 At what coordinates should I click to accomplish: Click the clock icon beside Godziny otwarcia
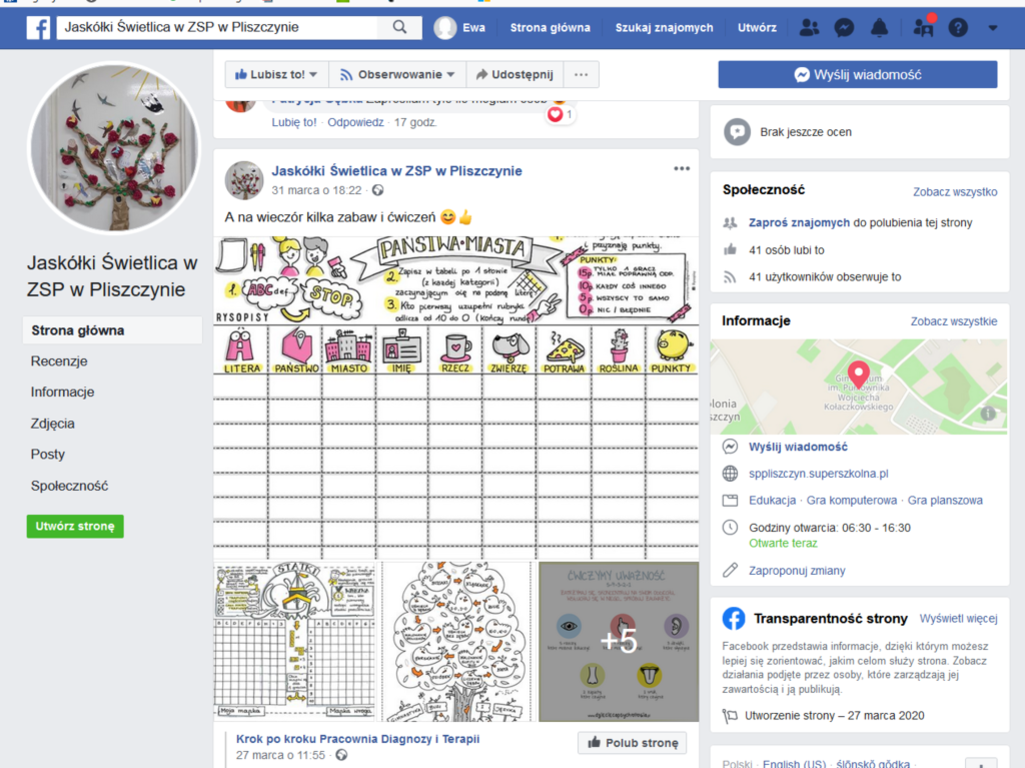tap(730, 527)
